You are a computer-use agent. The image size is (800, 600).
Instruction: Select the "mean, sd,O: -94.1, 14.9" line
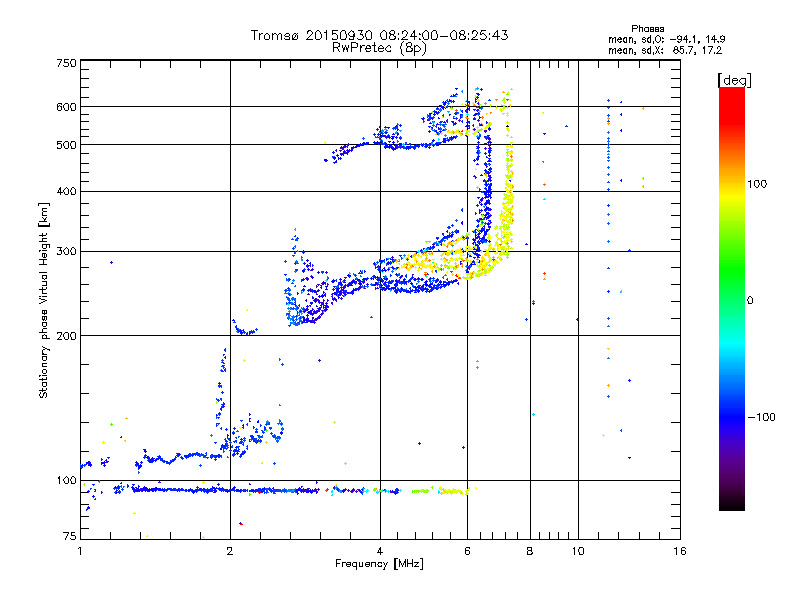[666, 39]
